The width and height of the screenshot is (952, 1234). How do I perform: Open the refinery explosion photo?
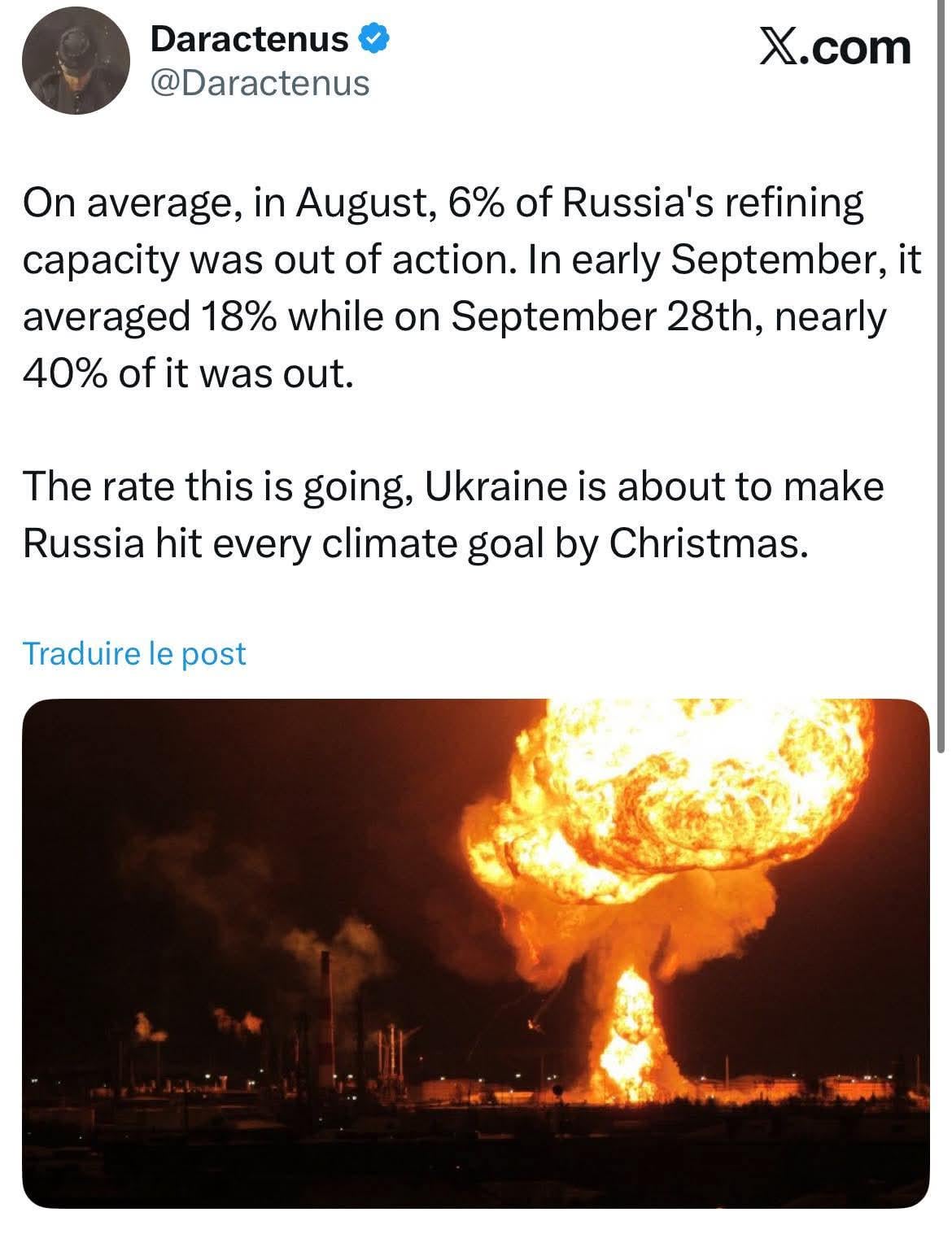click(476, 953)
